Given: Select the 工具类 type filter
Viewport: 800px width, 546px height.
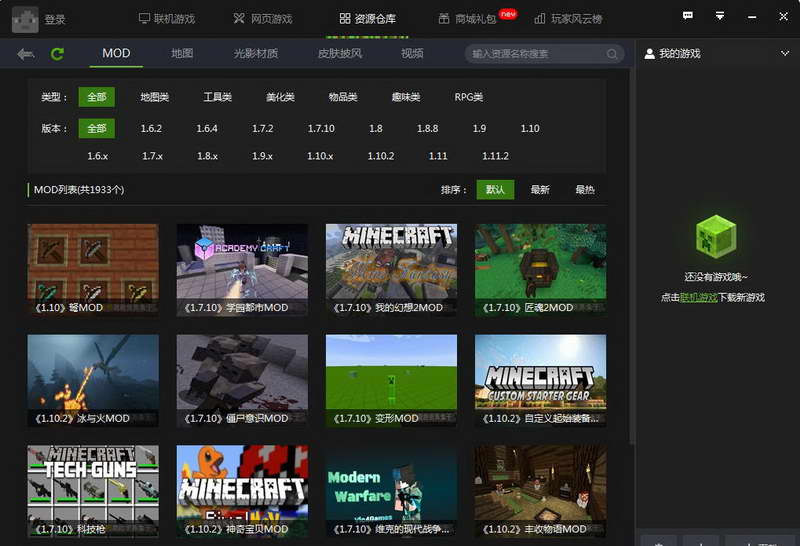Looking at the screenshot, I should click(218, 97).
